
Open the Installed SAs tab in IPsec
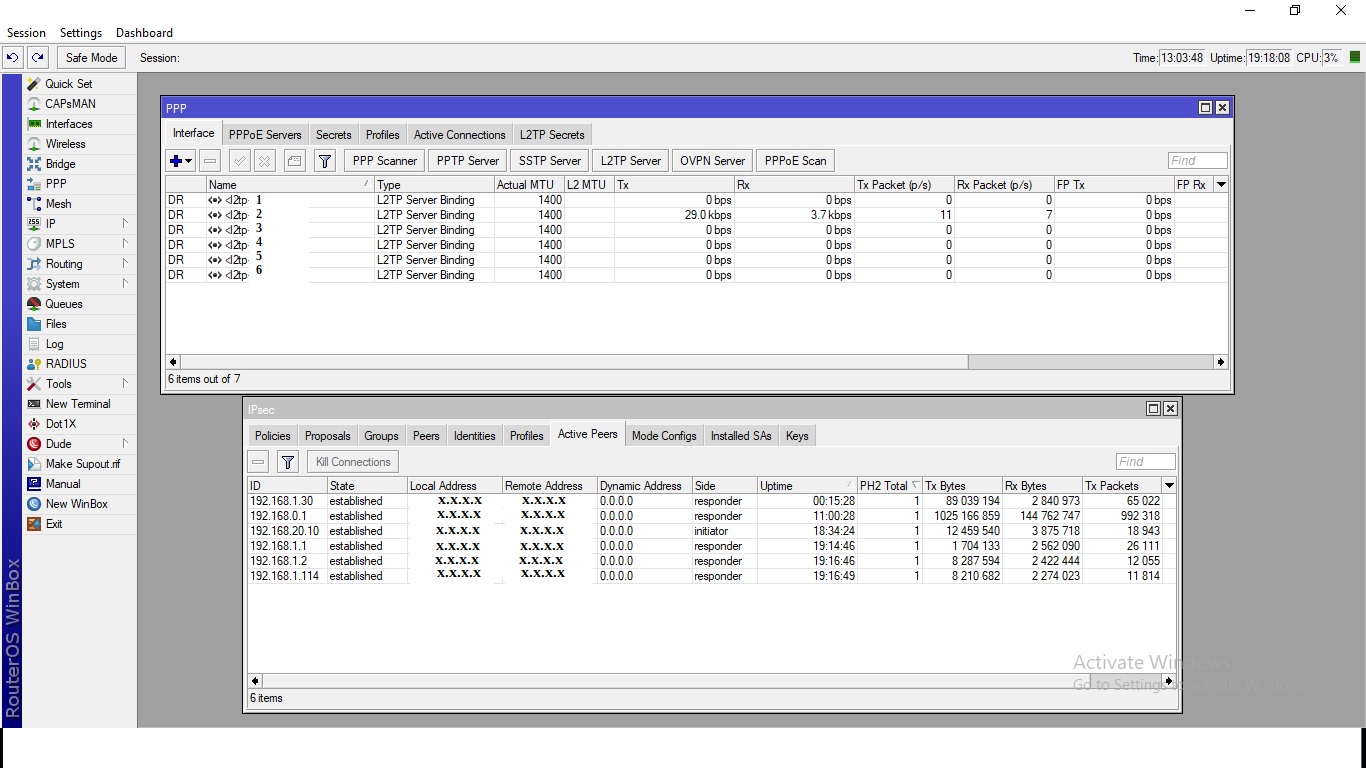(740, 436)
